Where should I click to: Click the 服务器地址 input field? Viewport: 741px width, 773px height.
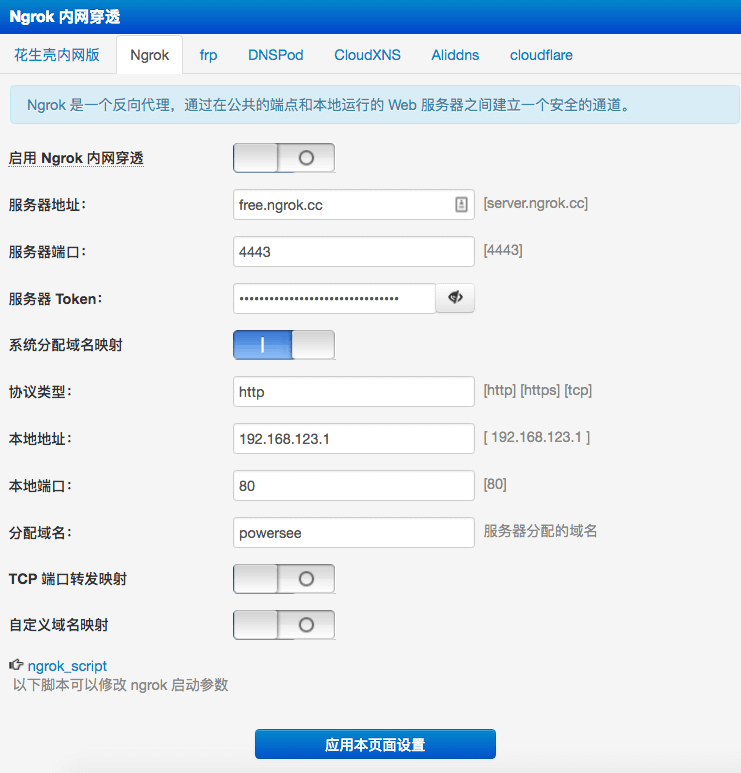tap(340, 205)
